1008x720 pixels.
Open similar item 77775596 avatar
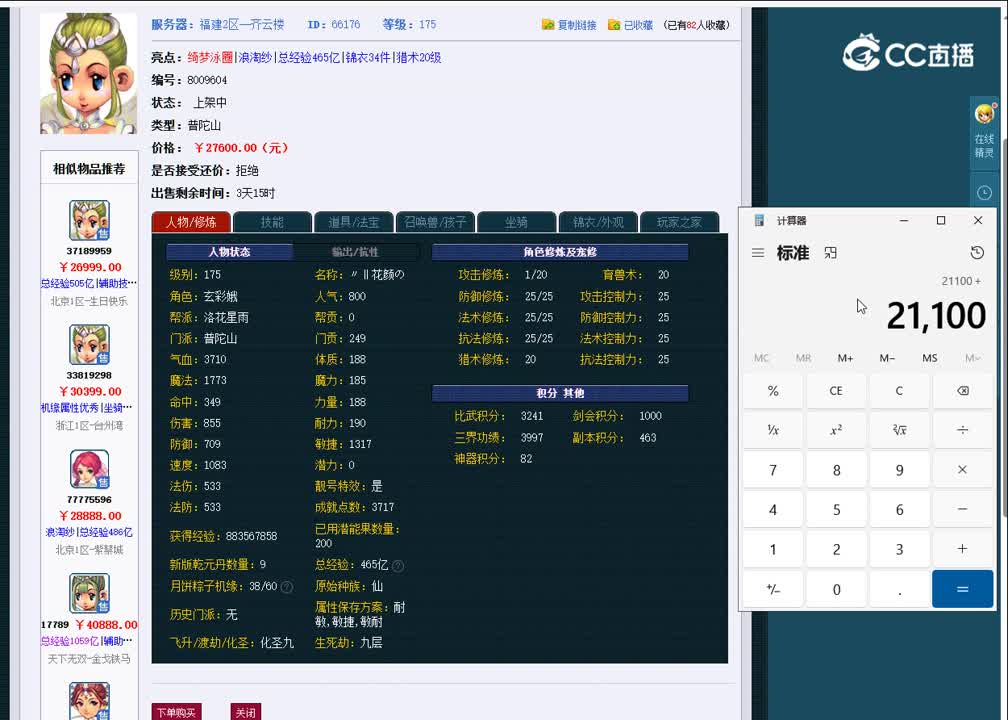coord(89,469)
